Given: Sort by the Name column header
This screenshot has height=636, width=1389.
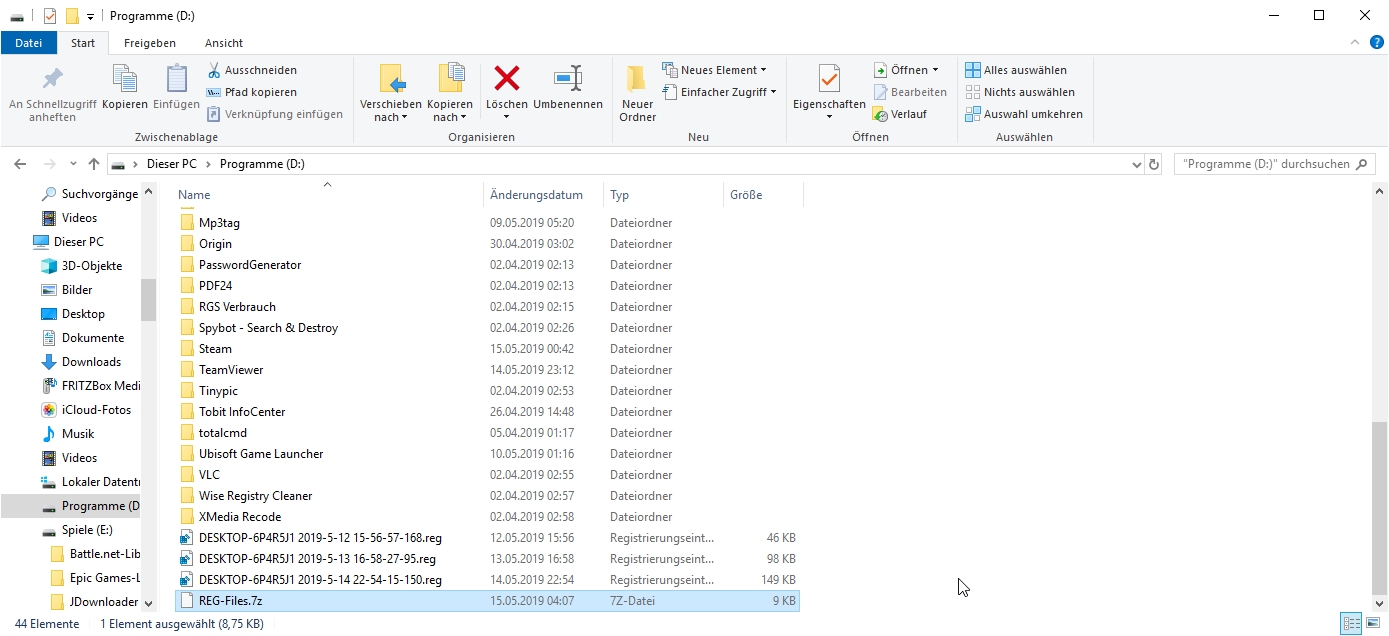Looking at the screenshot, I should 328,195.
